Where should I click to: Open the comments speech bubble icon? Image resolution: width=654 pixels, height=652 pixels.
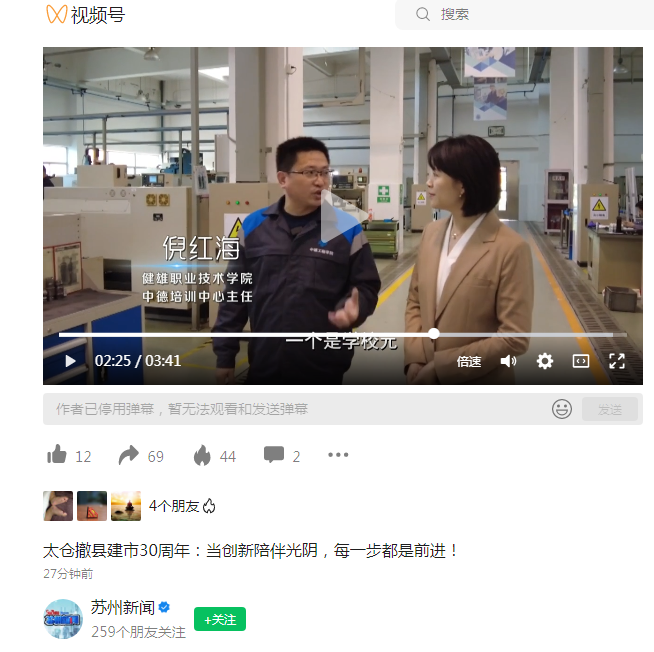[x=274, y=455]
